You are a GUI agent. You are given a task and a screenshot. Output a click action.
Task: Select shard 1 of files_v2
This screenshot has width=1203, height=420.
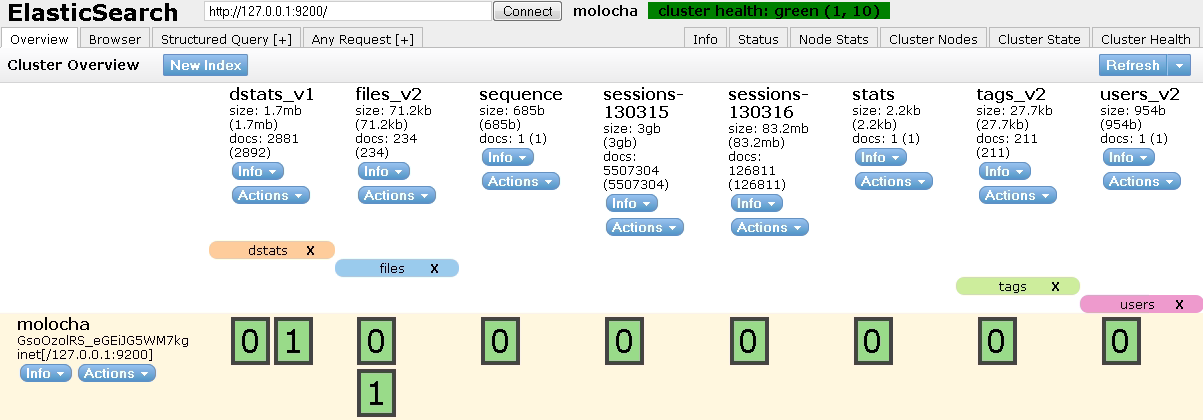[x=376, y=393]
